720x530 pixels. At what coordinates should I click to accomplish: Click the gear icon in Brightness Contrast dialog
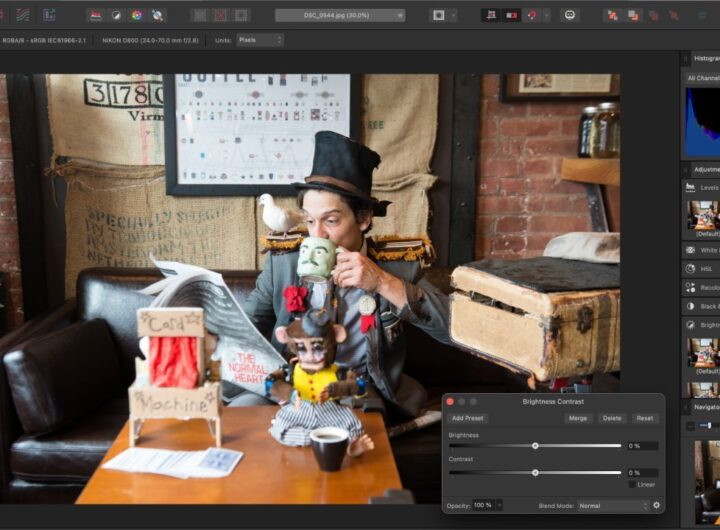tap(657, 505)
